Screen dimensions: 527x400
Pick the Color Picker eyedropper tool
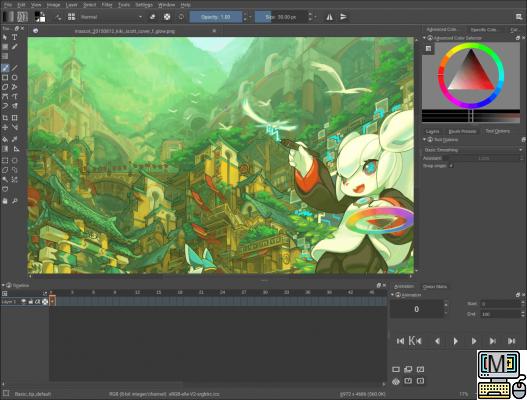click(x=14, y=139)
